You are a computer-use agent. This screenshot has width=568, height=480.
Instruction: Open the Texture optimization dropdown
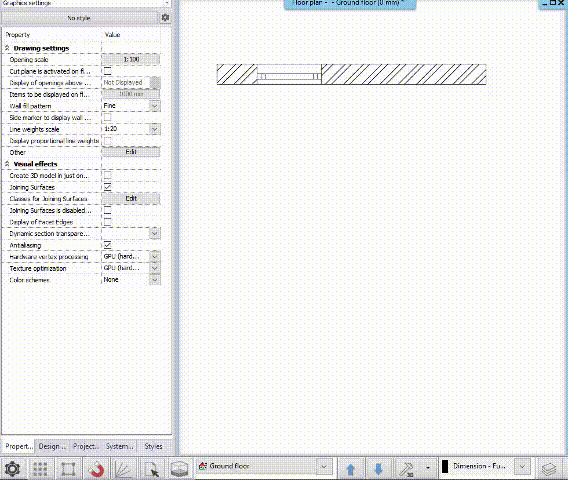tap(155, 268)
